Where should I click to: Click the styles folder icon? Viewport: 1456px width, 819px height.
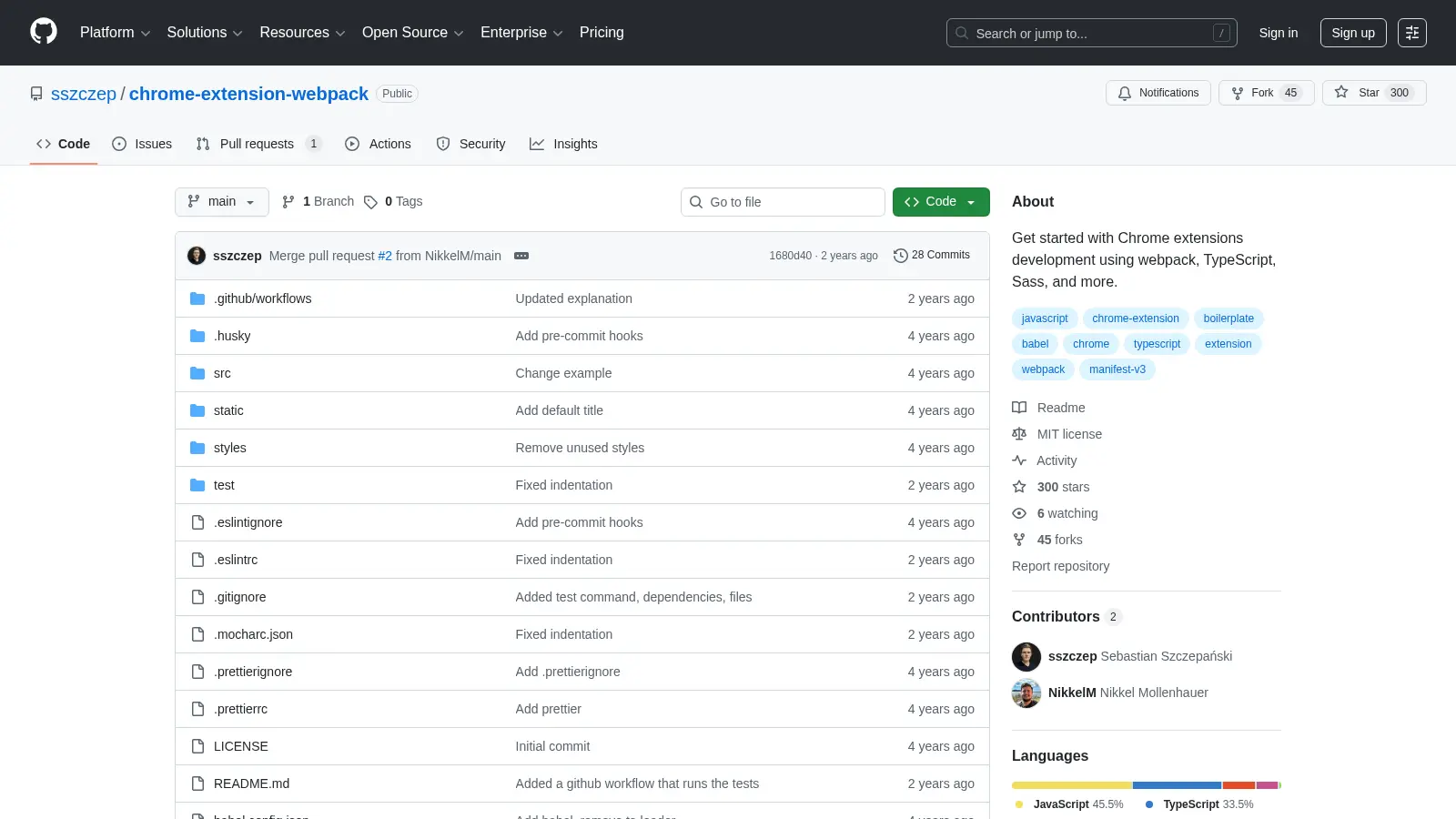tap(197, 448)
